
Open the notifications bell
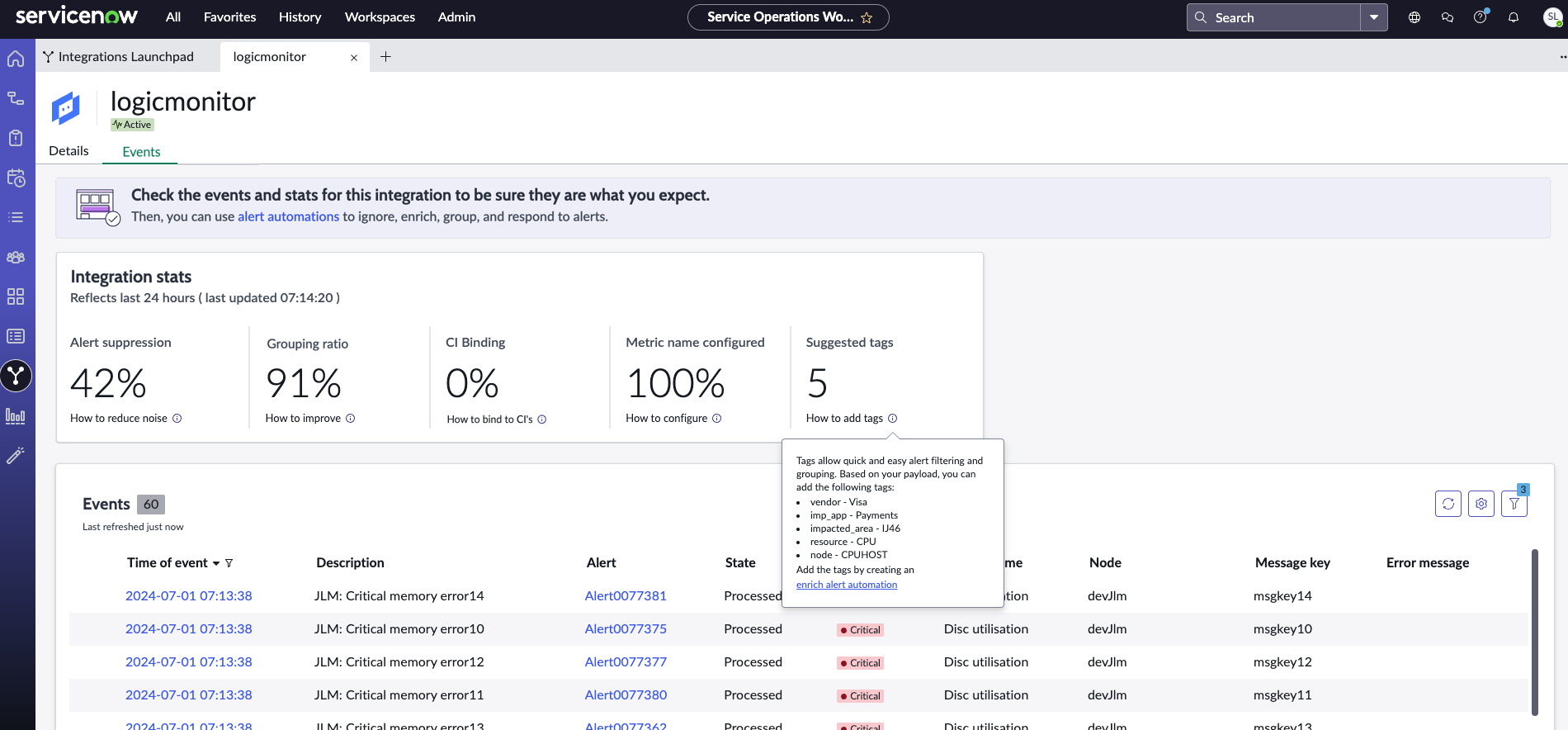pos(1514,17)
